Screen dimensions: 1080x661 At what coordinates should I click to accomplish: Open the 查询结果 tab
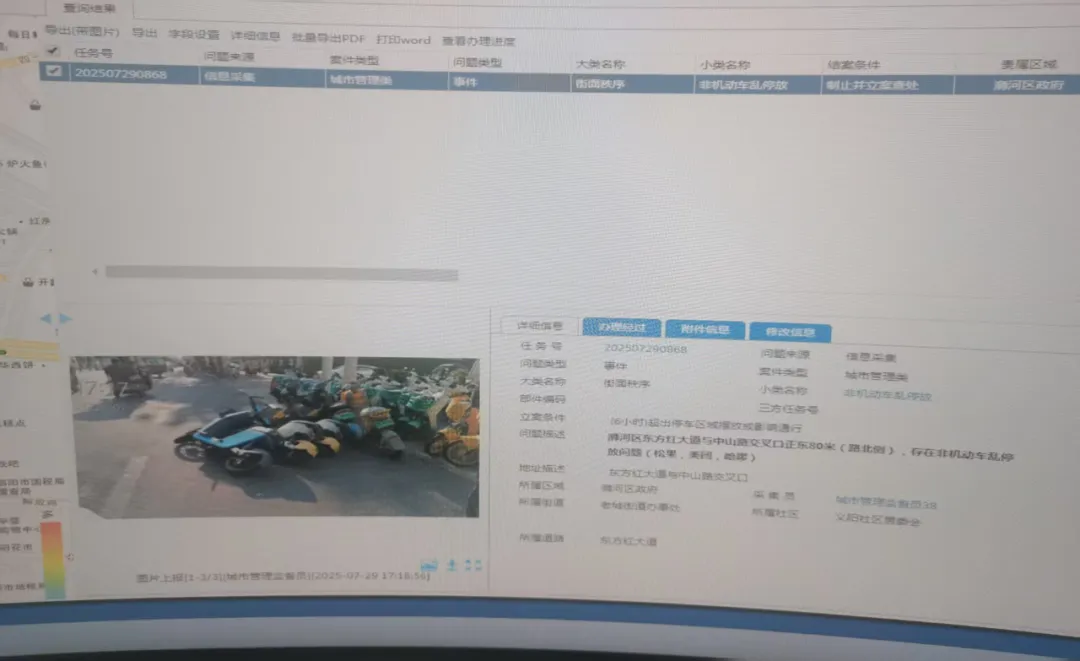(90, 8)
